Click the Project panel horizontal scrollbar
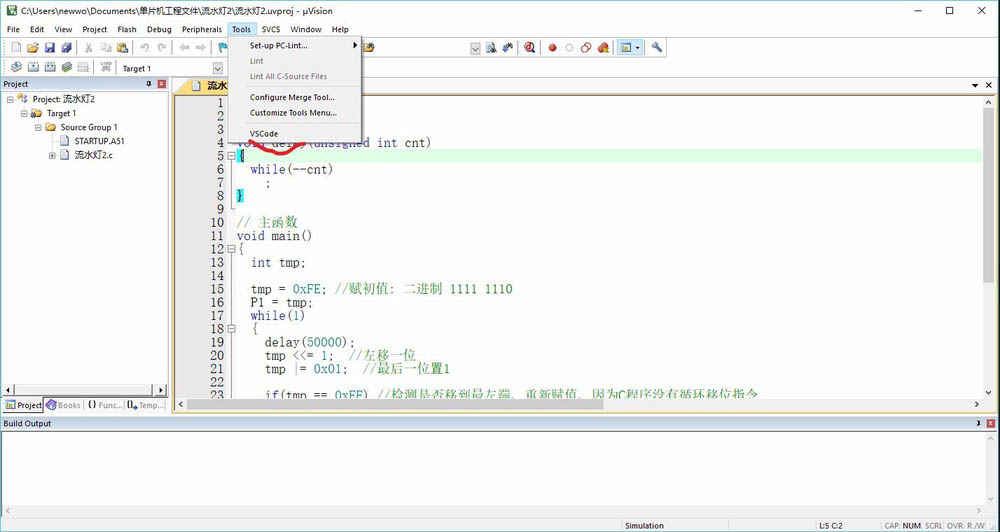 coord(84,389)
